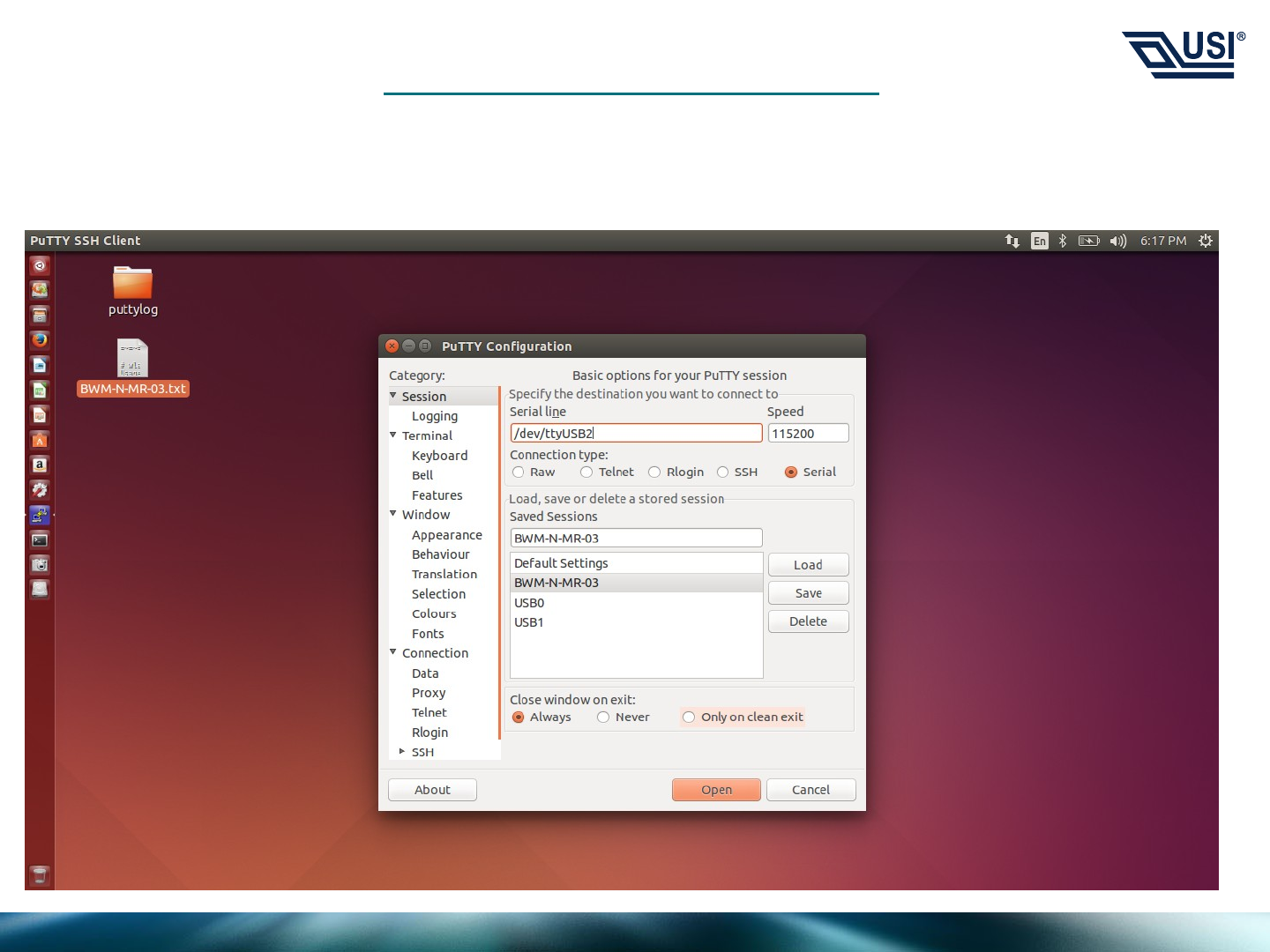Select USB1 in the saved sessions list
Screen dimensions: 1270x952
click(x=636, y=622)
